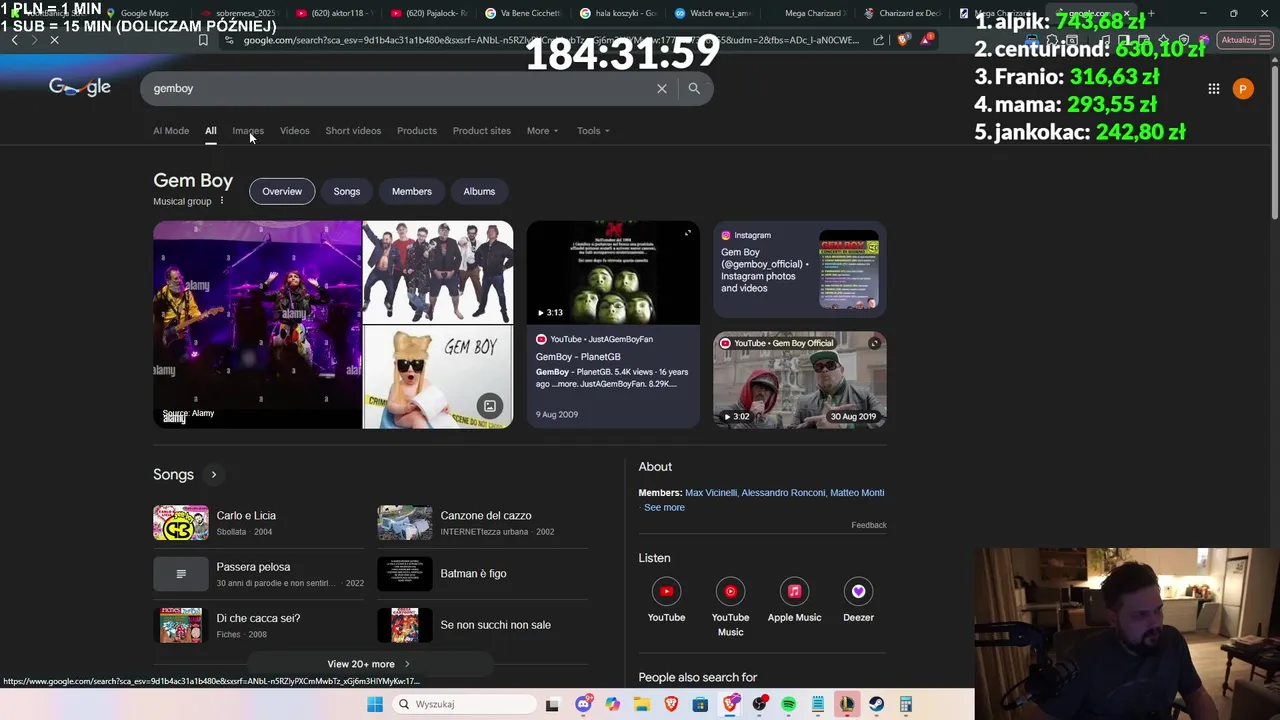The width and height of the screenshot is (1280, 720).
Task: Expand See more members
Action: tap(664, 508)
